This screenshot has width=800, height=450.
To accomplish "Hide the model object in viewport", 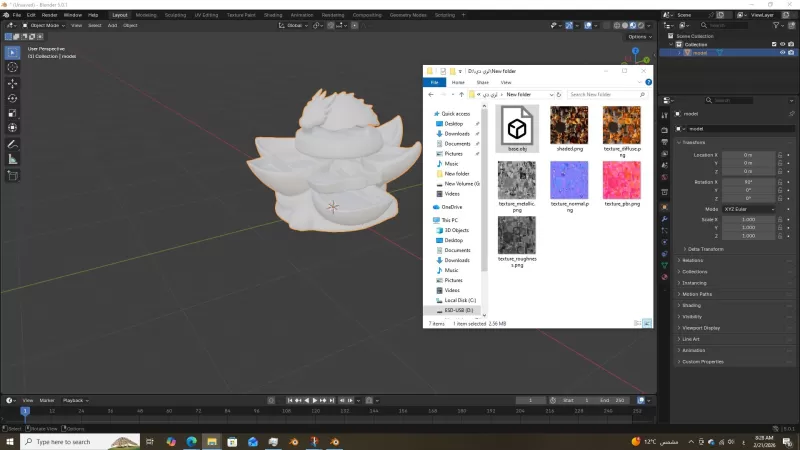I will (783, 53).
